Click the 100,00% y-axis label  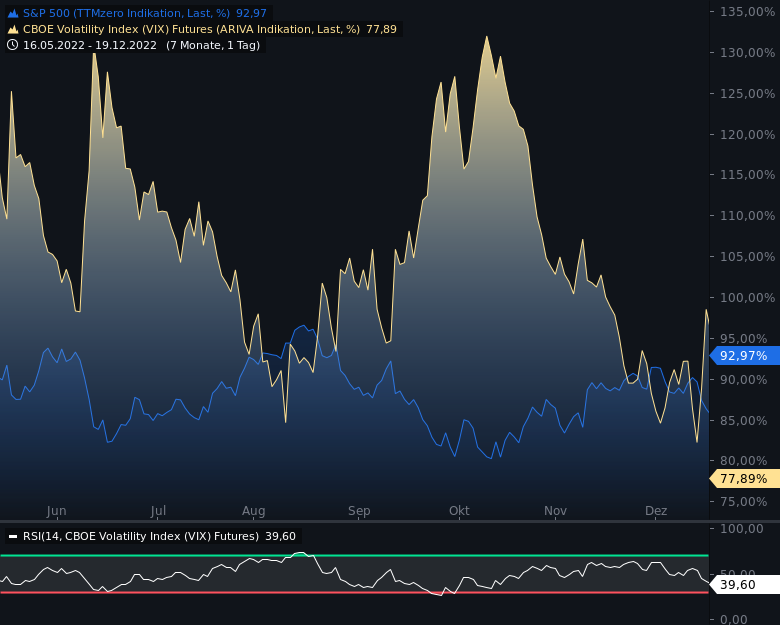tap(743, 298)
